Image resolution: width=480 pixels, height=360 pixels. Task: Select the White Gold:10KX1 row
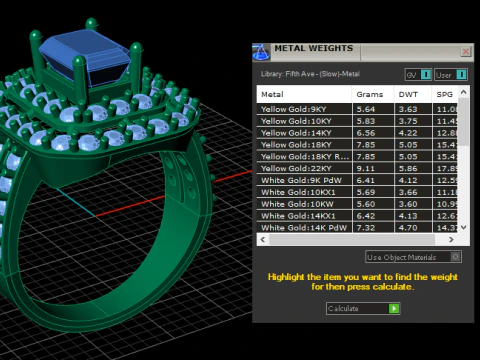point(357,192)
